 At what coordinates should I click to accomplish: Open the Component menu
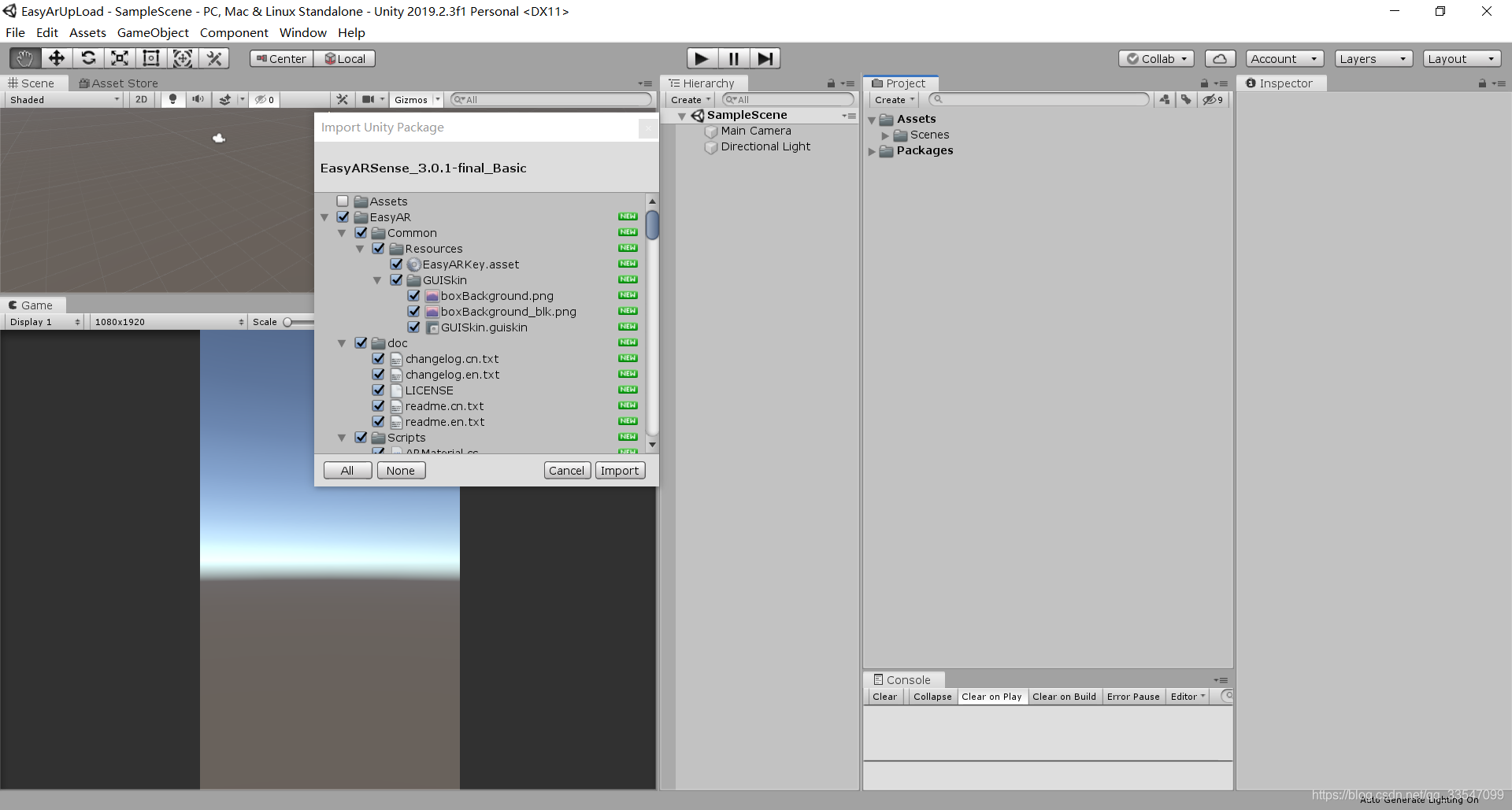[234, 33]
